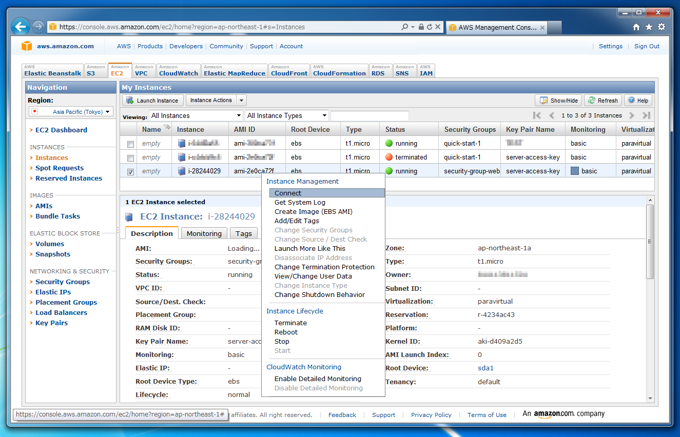The height and width of the screenshot is (437, 680).
Task: Open the sda1 root device link
Action: [485, 368]
